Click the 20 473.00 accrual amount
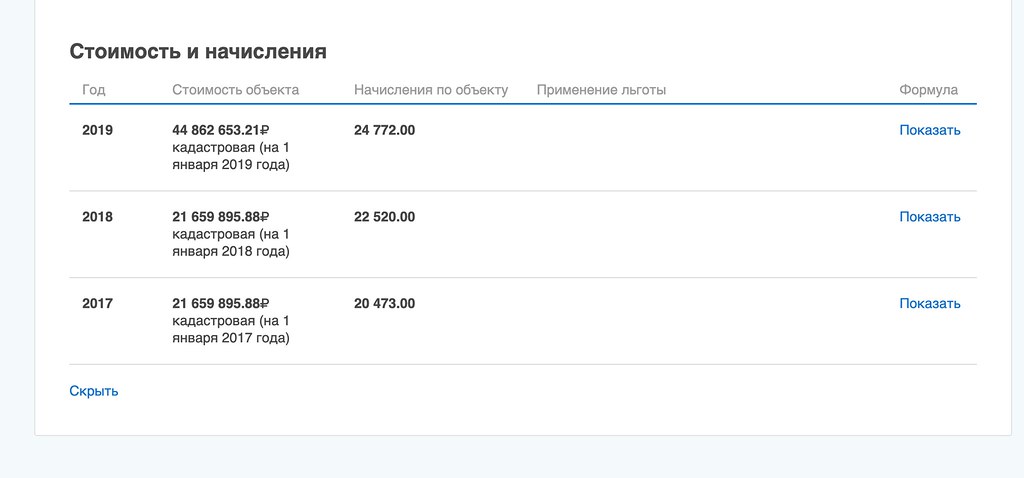 click(x=385, y=304)
